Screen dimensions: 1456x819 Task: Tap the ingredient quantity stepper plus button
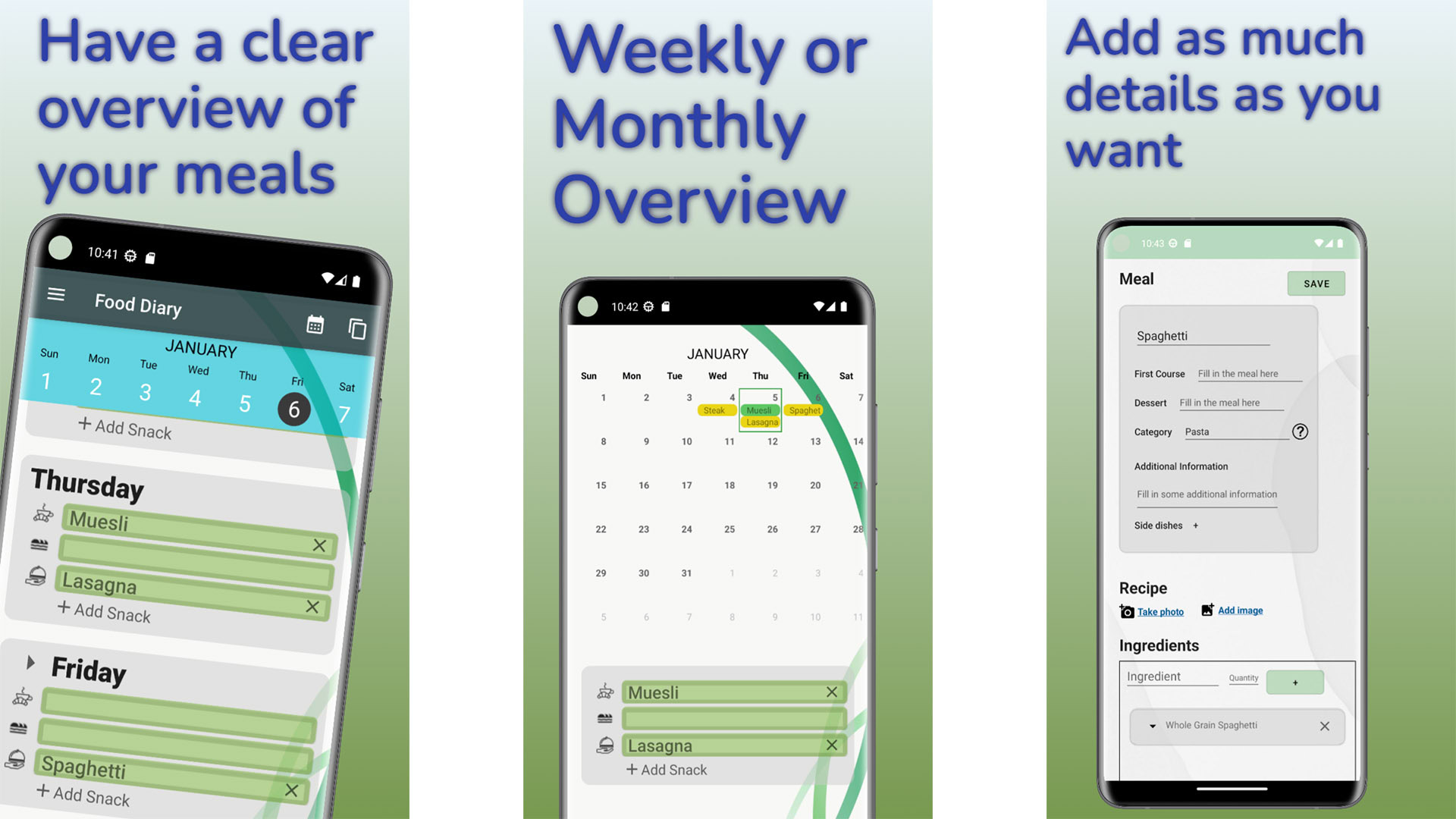click(1296, 682)
